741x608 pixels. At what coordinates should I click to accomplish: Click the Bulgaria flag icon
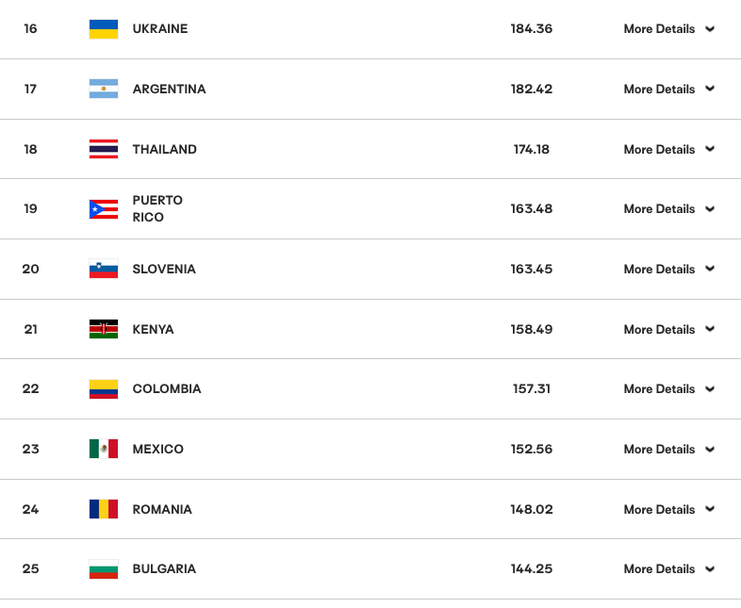(x=103, y=569)
